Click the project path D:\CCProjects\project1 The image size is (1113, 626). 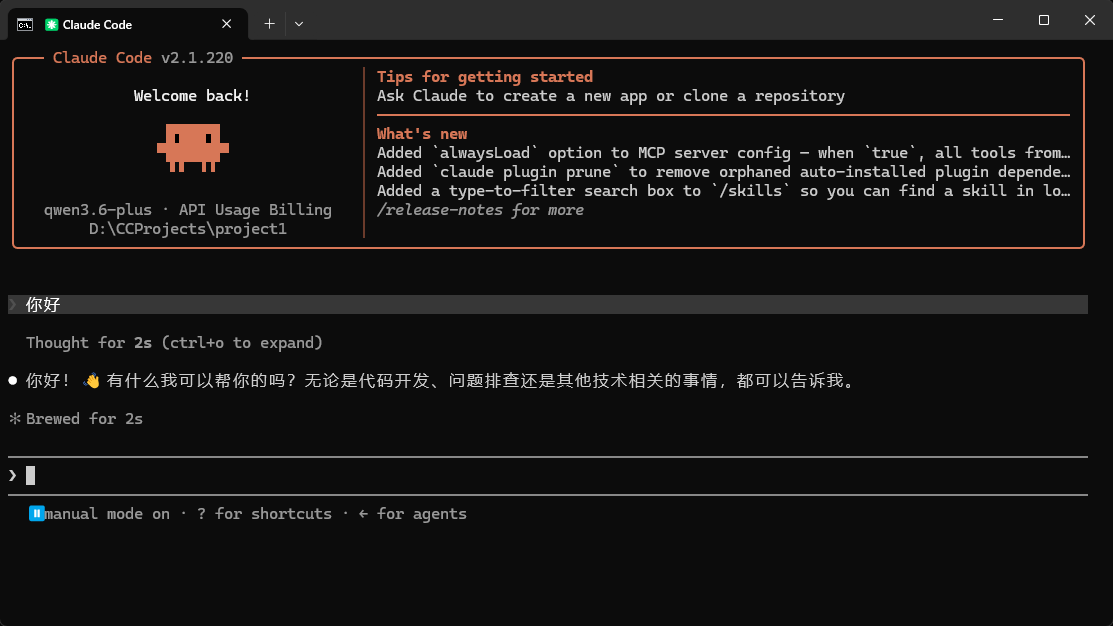click(x=188, y=229)
